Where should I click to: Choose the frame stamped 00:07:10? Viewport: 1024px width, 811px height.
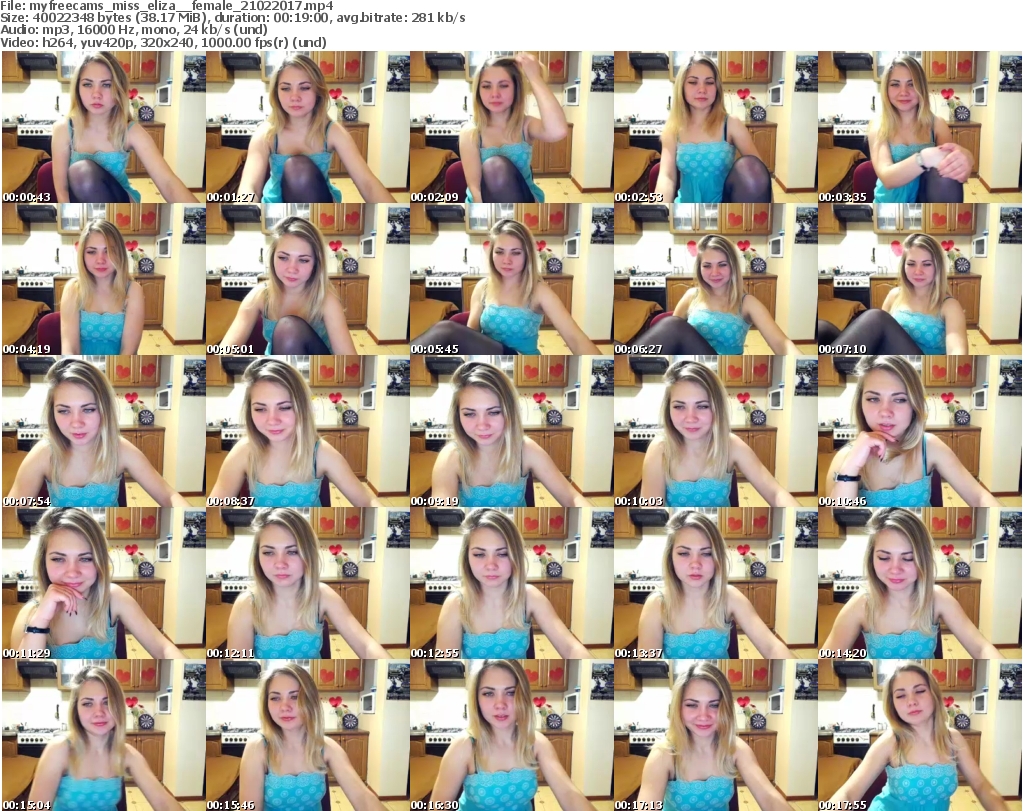click(920, 279)
